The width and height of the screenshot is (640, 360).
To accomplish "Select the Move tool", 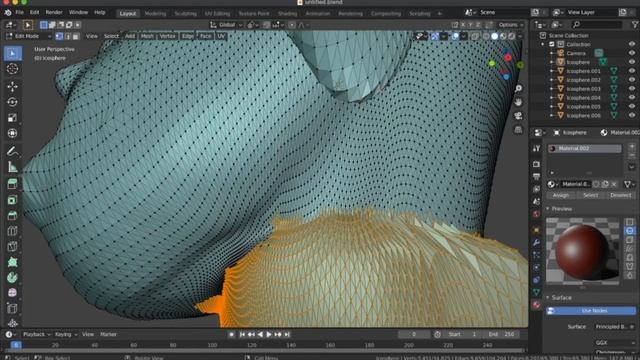I will [12, 87].
